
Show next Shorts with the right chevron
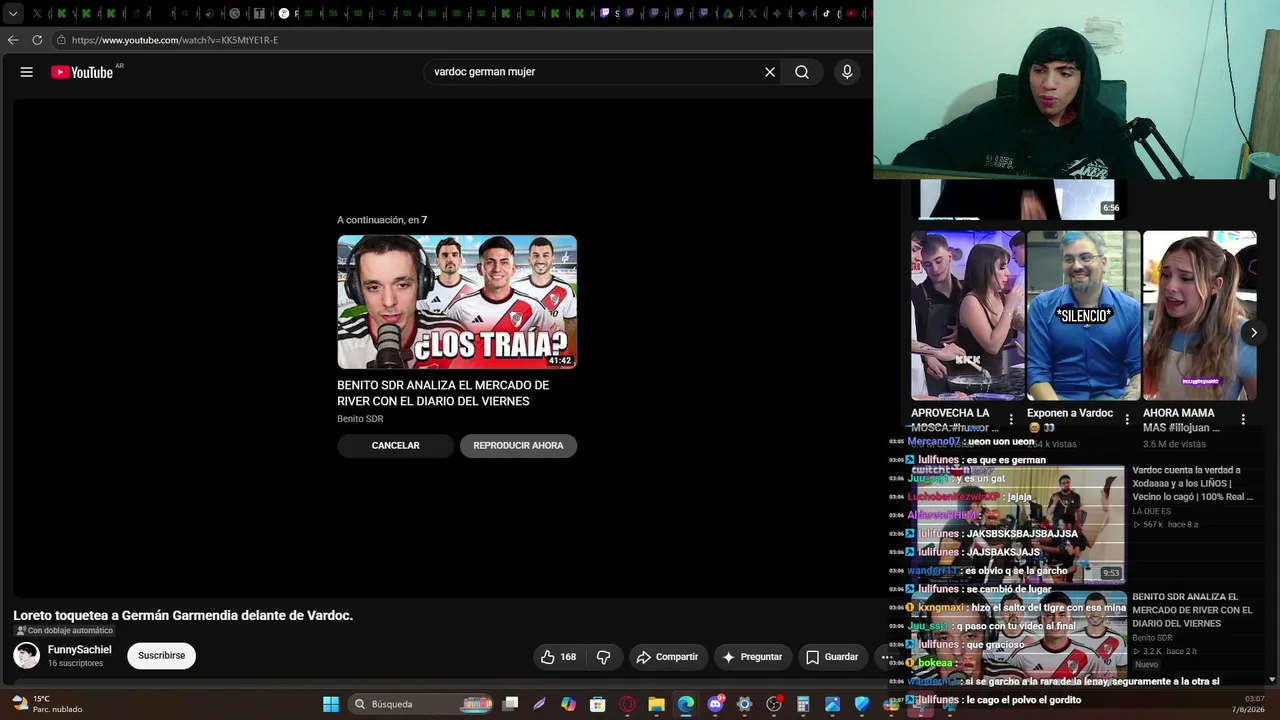click(1253, 333)
